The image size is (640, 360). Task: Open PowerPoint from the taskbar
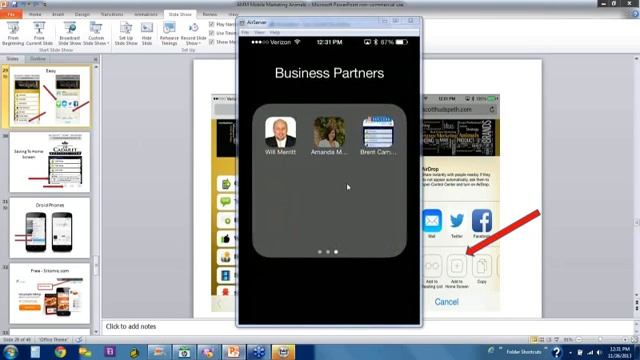pyautogui.click(x=233, y=352)
